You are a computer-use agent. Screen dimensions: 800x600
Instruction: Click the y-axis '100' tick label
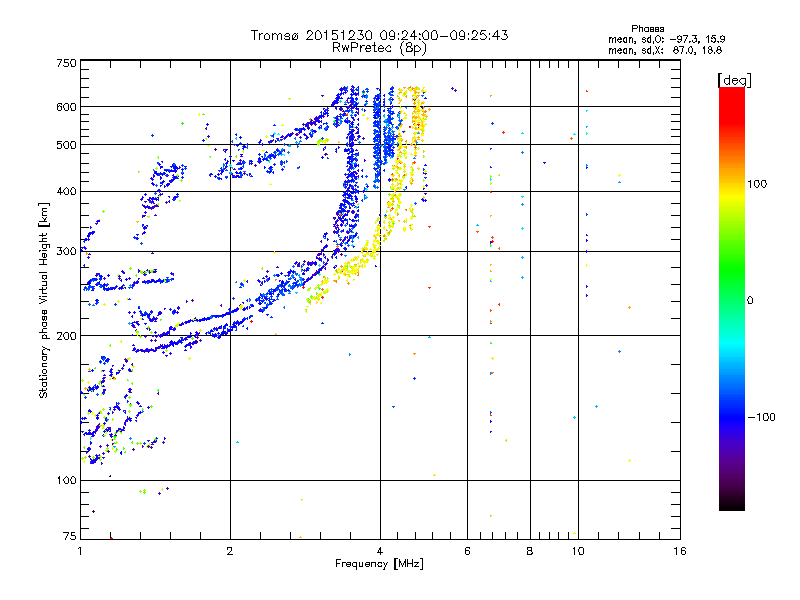pyautogui.click(x=66, y=480)
